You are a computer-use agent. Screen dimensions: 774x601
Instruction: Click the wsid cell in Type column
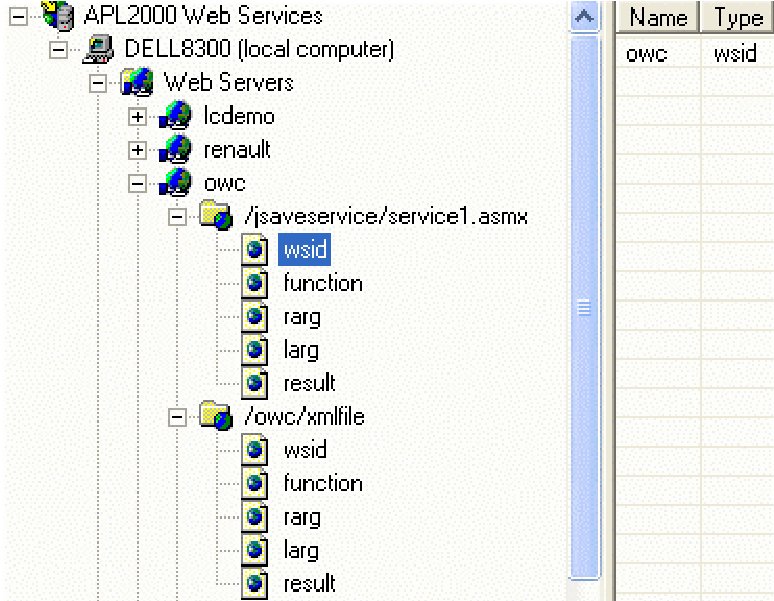737,52
